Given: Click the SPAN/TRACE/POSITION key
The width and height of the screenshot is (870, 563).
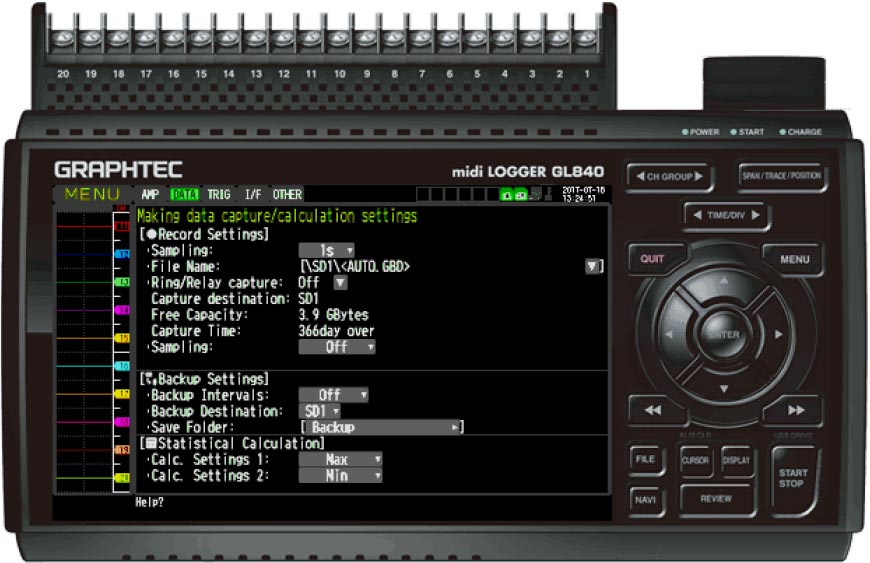Looking at the screenshot, I should coord(781,176).
